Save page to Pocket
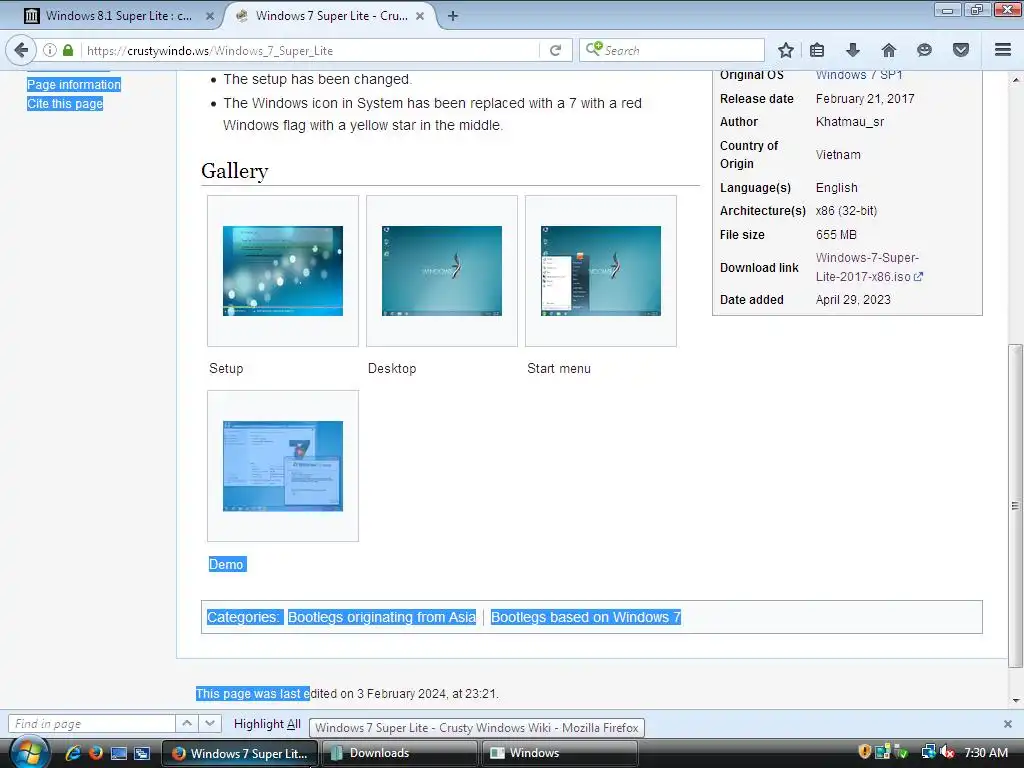Image resolution: width=1024 pixels, height=768 pixels. point(961,50)
